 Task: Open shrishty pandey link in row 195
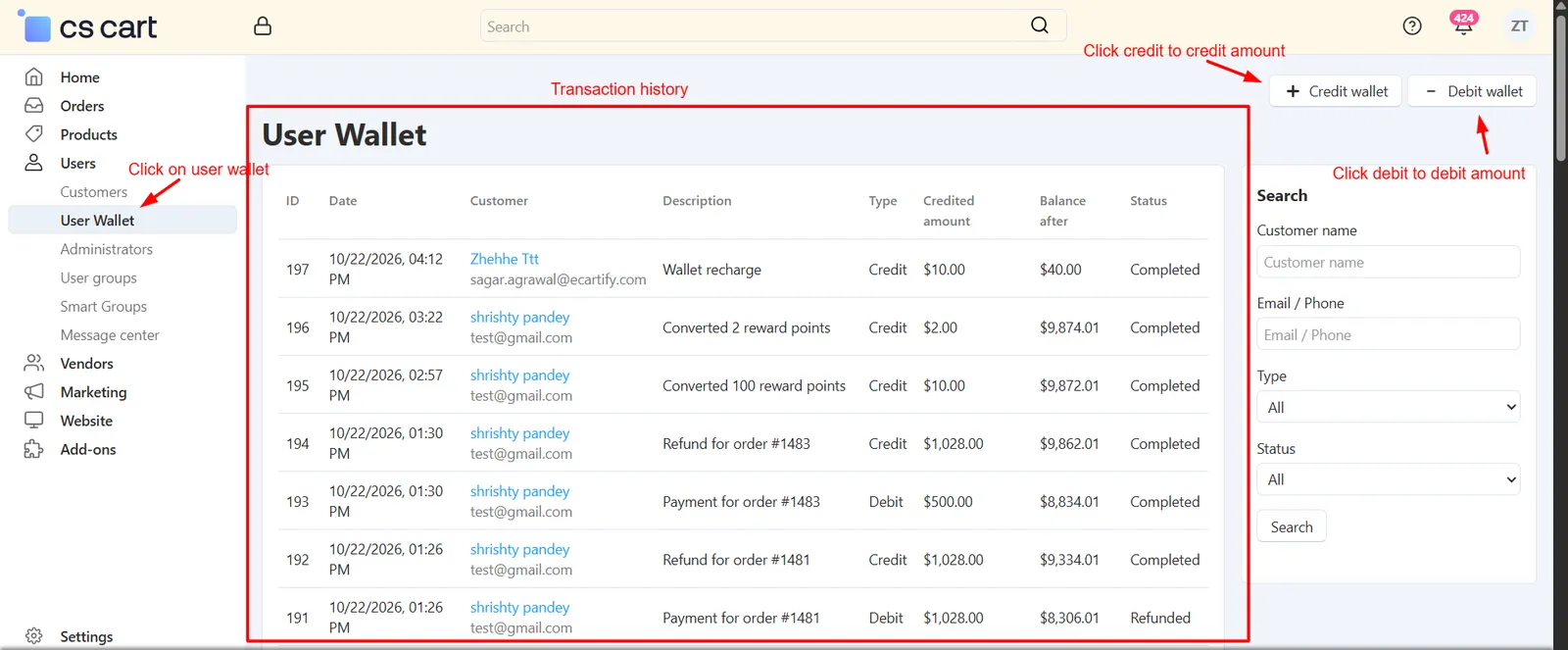tap(519, 375)
